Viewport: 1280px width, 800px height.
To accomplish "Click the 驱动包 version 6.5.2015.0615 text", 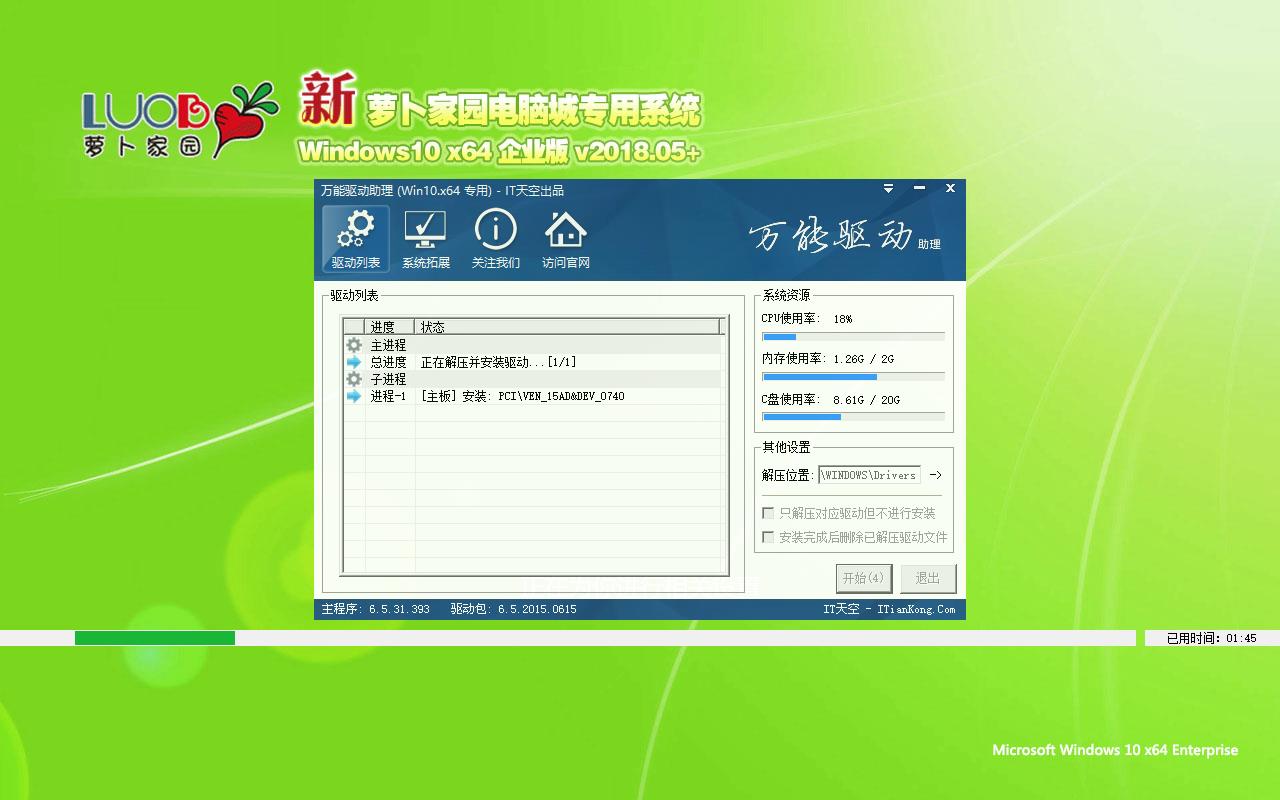I will (513, 609).
